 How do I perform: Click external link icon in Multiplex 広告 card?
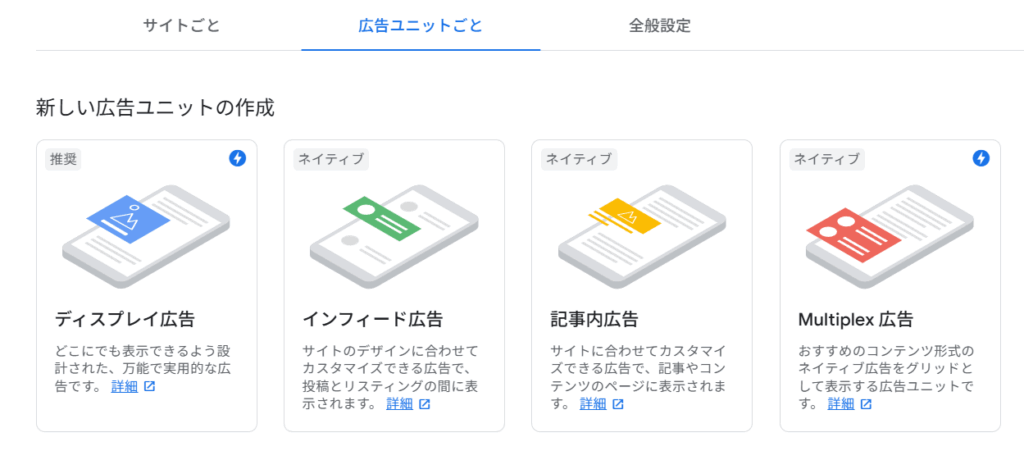coord(866,404)
